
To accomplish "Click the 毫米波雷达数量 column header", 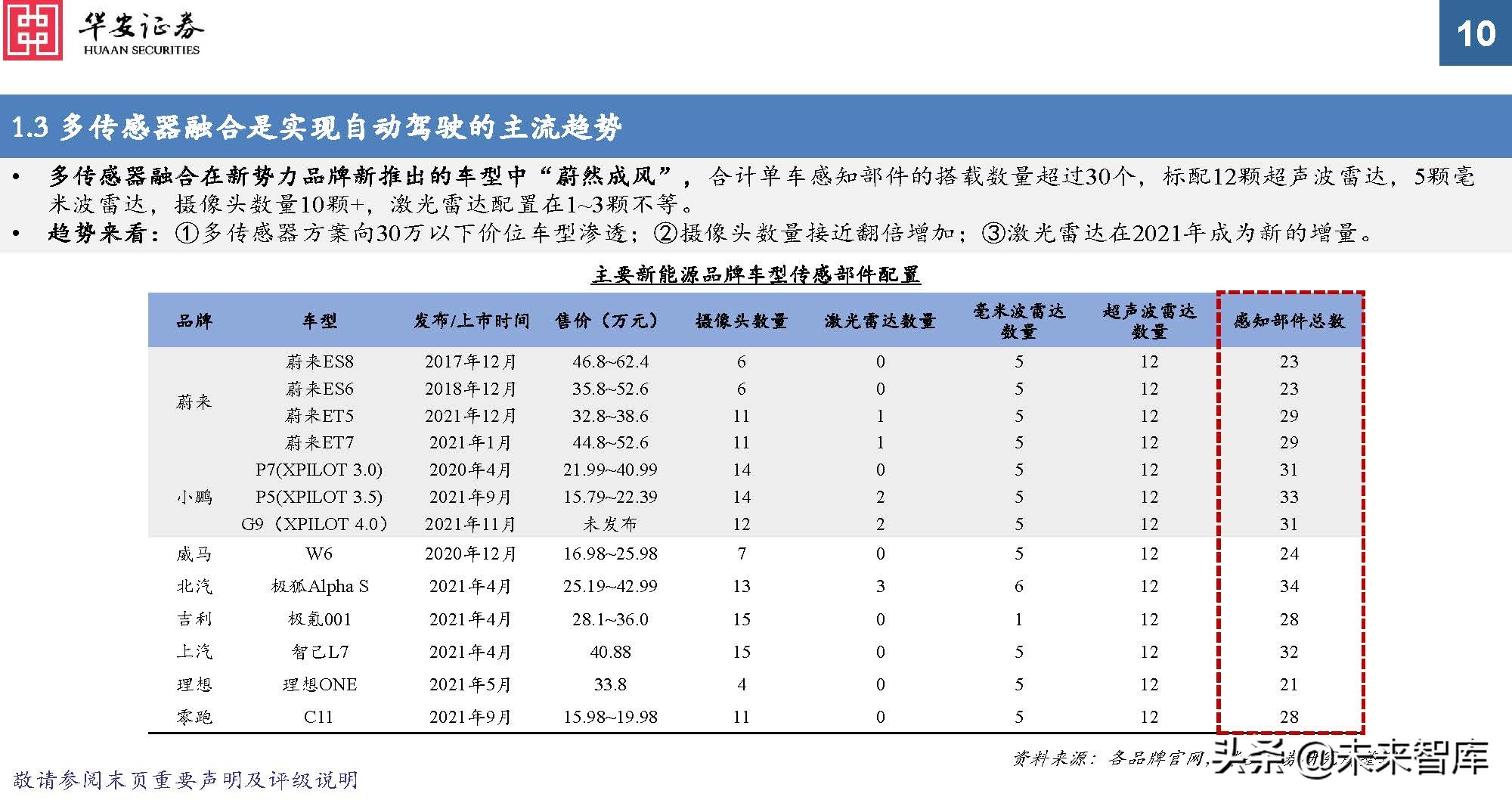I will 1019,321.
